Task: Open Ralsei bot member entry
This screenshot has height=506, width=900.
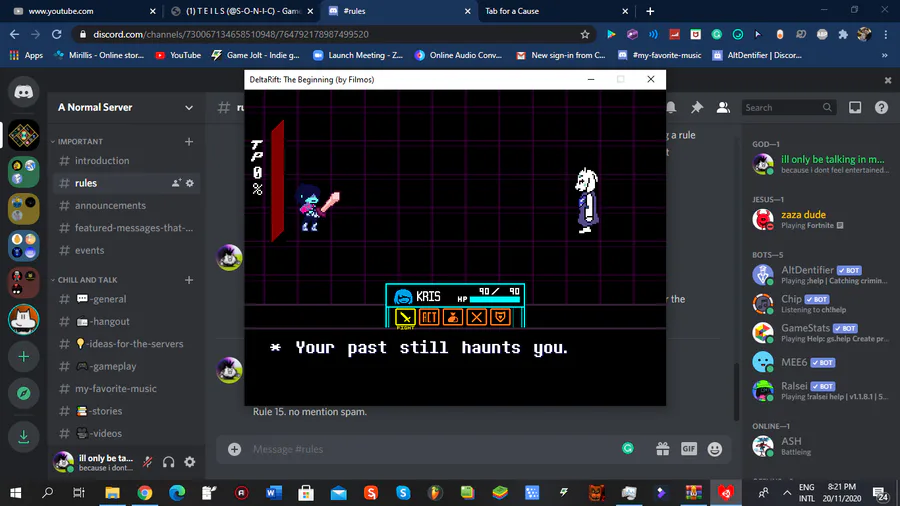Action: coord(821,391)
